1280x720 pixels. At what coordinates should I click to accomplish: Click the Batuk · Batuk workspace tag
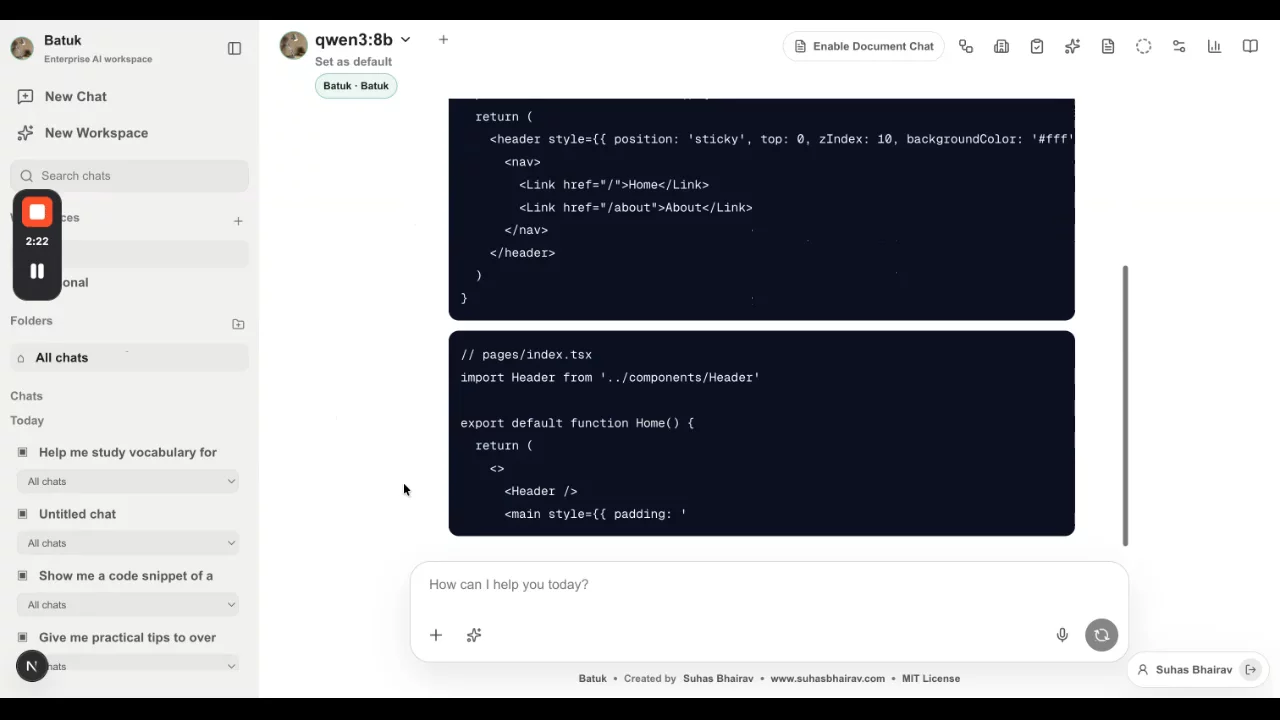pos(356,86)
